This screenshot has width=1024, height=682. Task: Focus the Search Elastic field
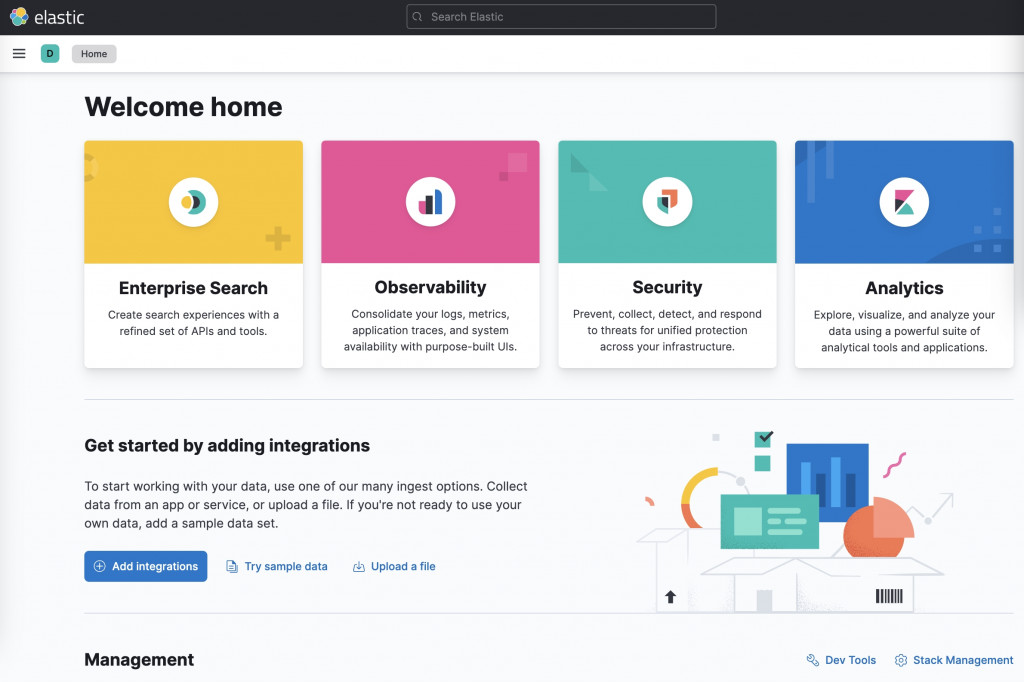(x=561, y=17)
